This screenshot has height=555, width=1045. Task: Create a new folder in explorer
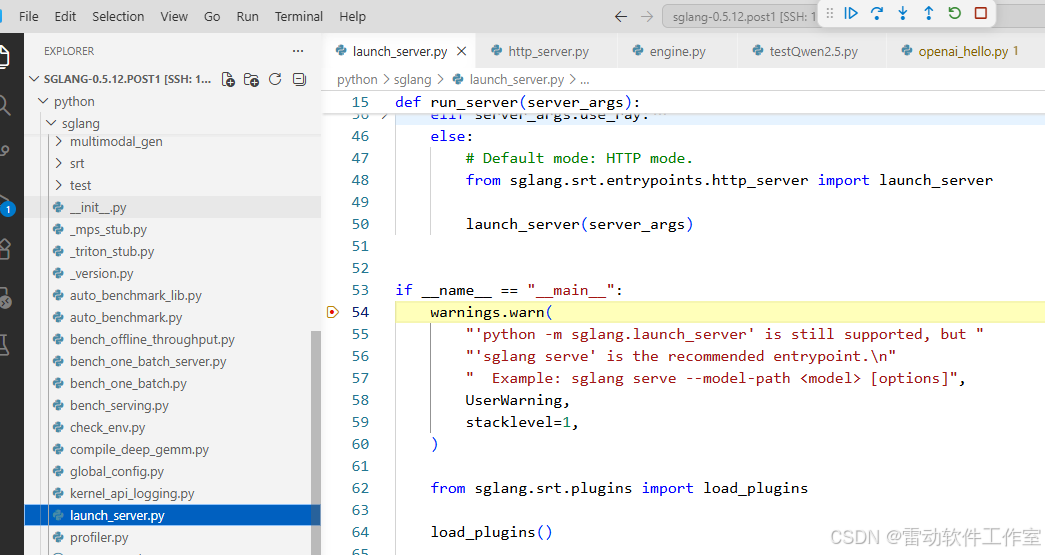[x=251, y=79]
